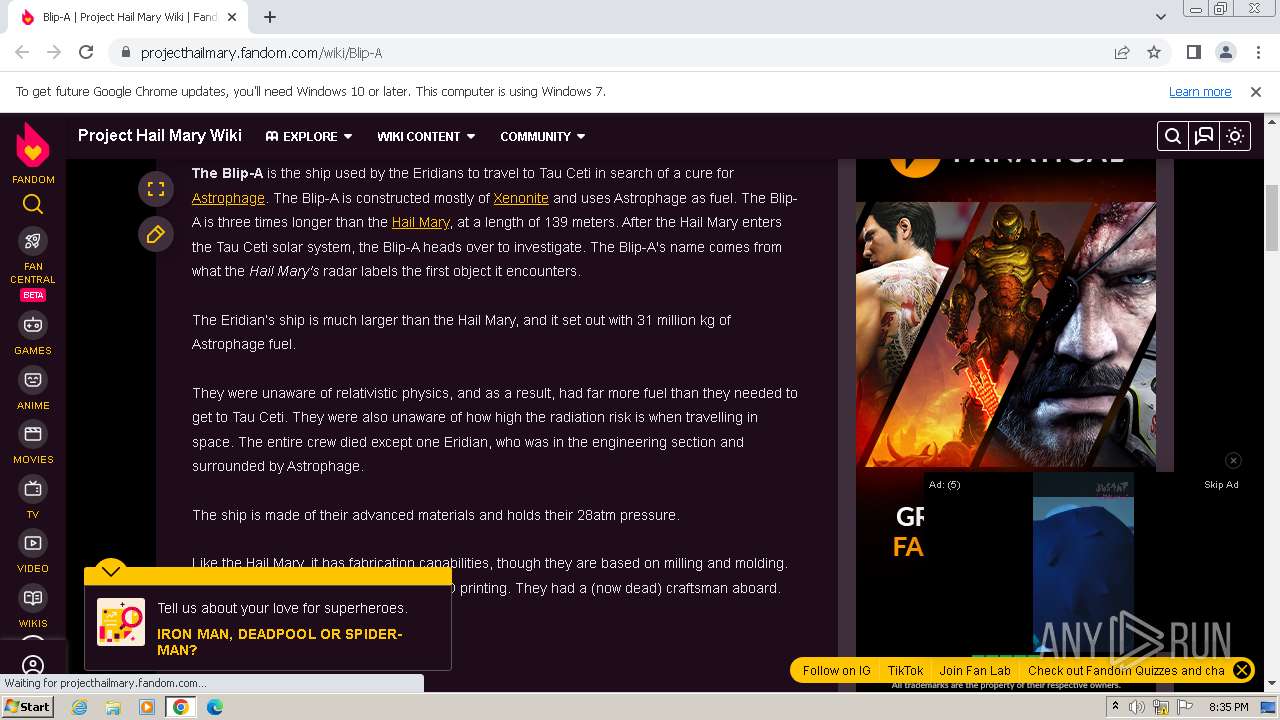Viewport: 1280px width, 720px height.
Task: Close the video ad overlay
Action: 1233,460
